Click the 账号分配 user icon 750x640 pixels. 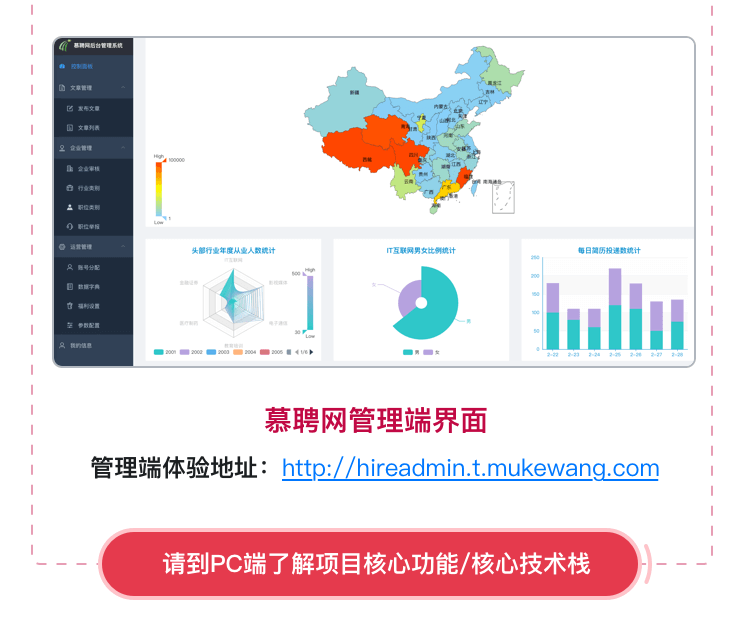70,267
